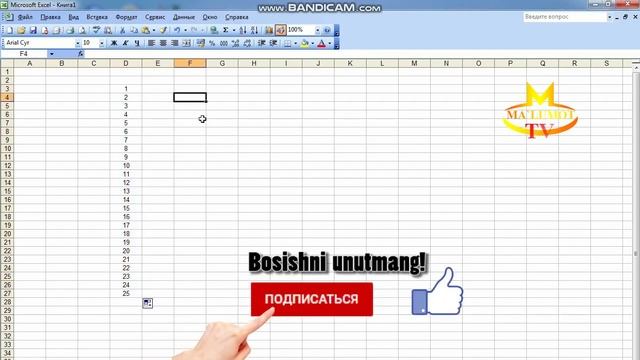Decrease the cell indent
The width and height of the screenshot is (640, 360).
click(262, 43)
